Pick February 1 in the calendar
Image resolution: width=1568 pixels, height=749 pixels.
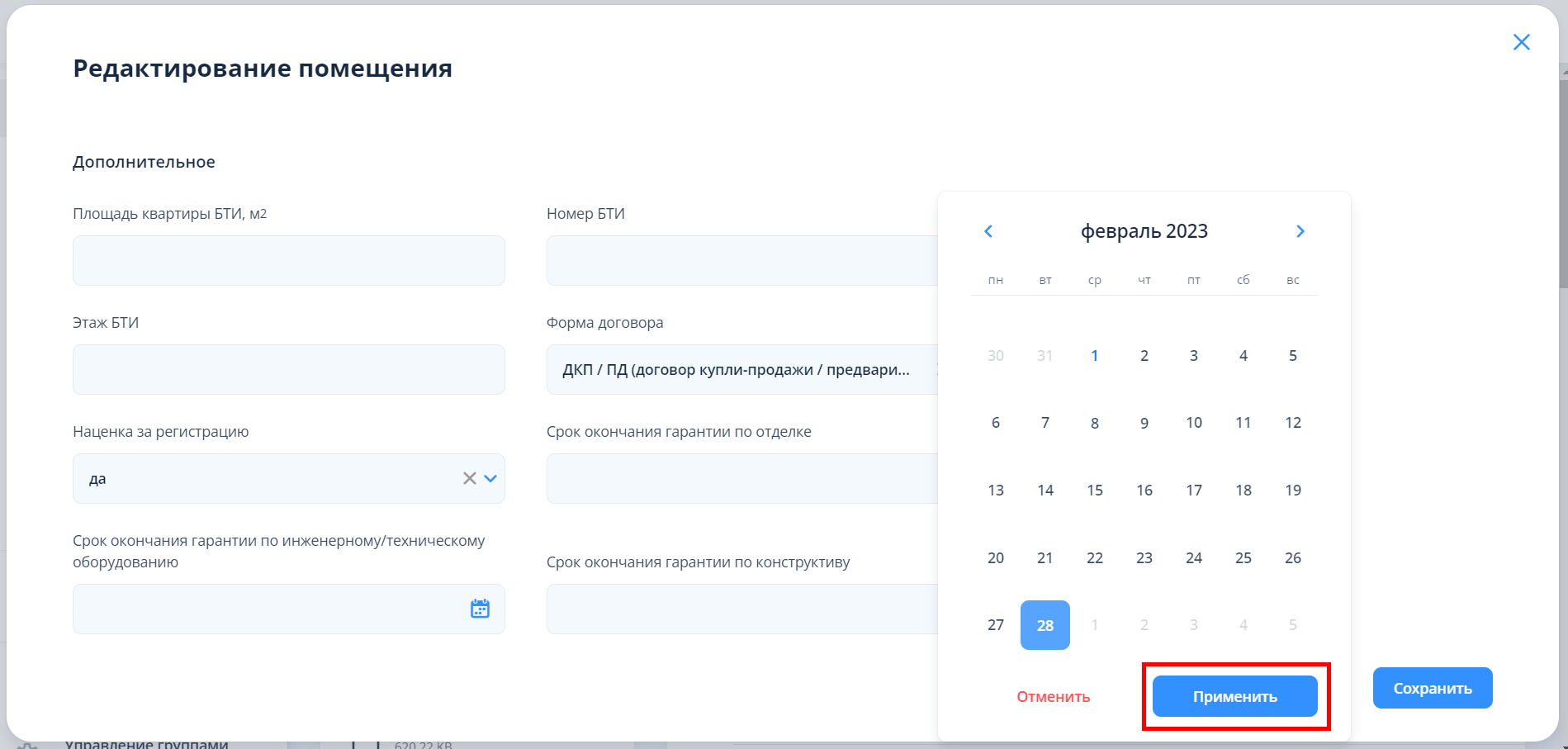[x=1094, y=356]
